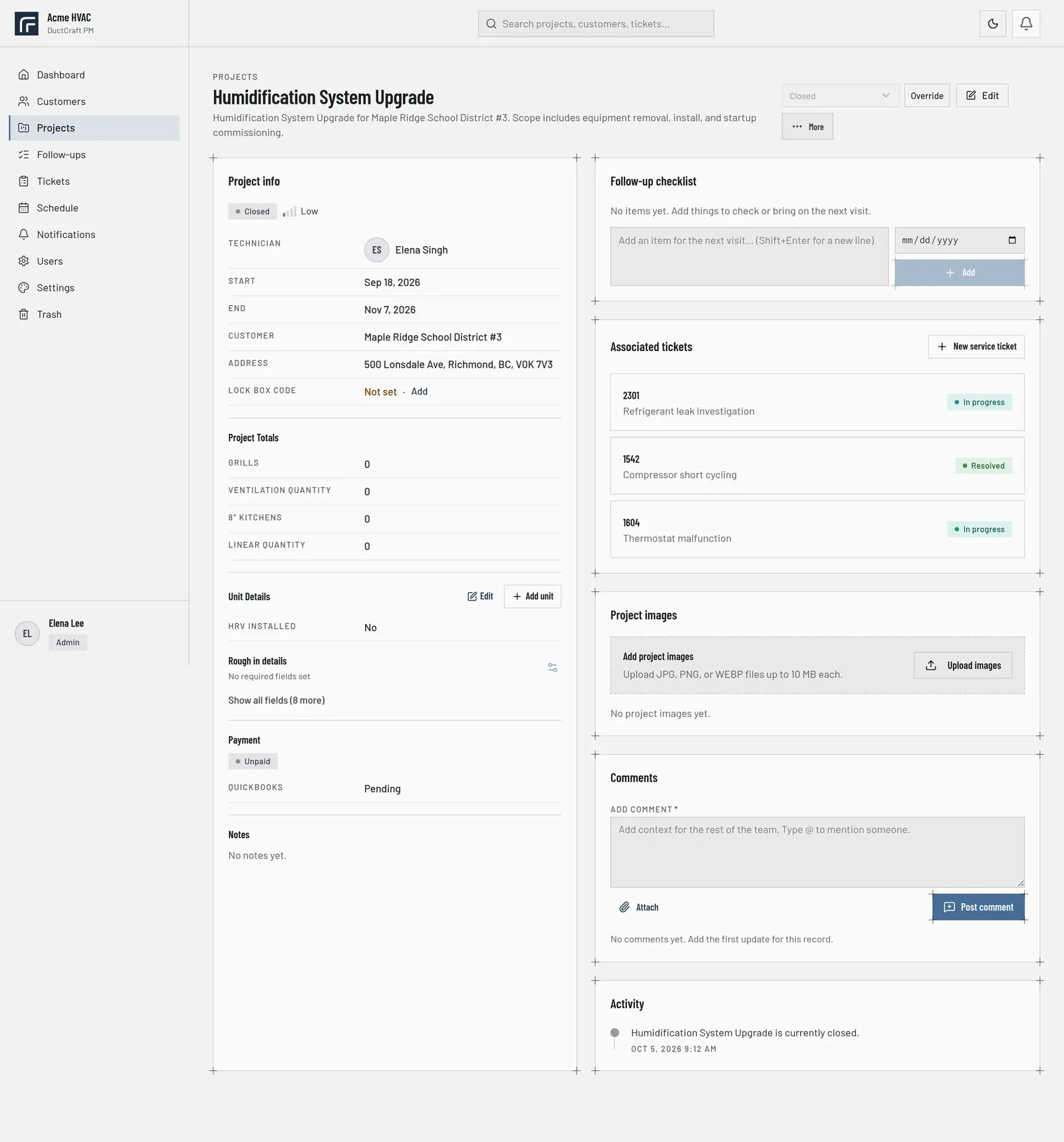Click address 500 Lonsdale Ave text
The height and width of the screenshot is (1142, 1064).
[458, 364]
